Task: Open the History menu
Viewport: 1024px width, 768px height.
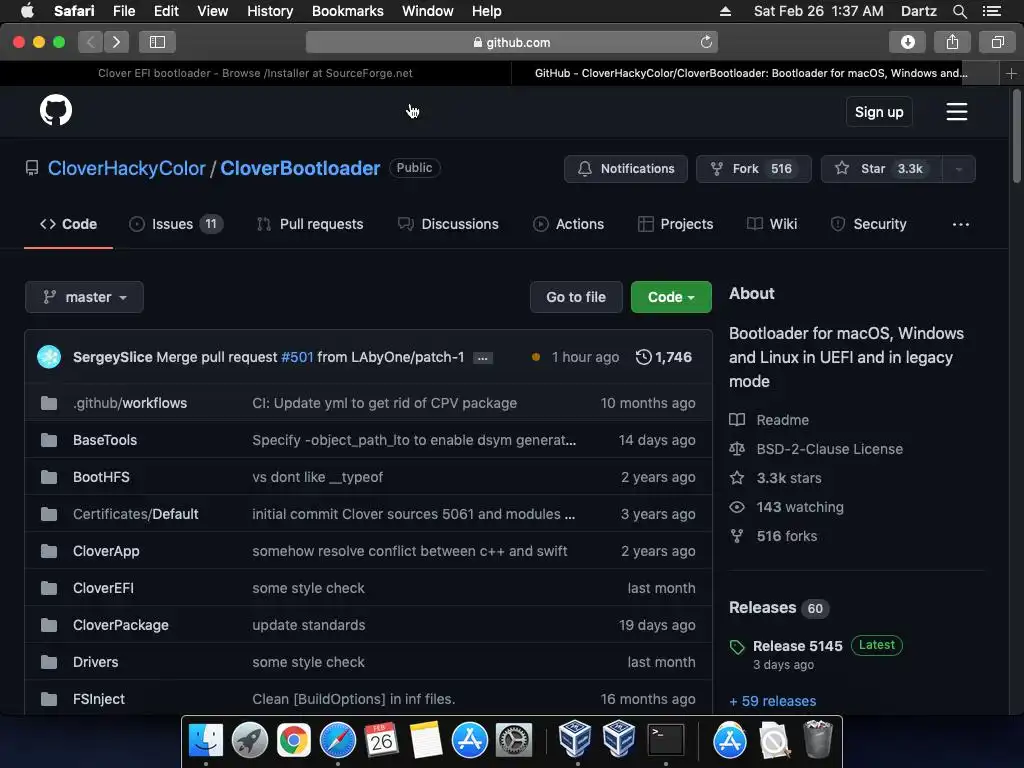Action: tap(270, 11)
